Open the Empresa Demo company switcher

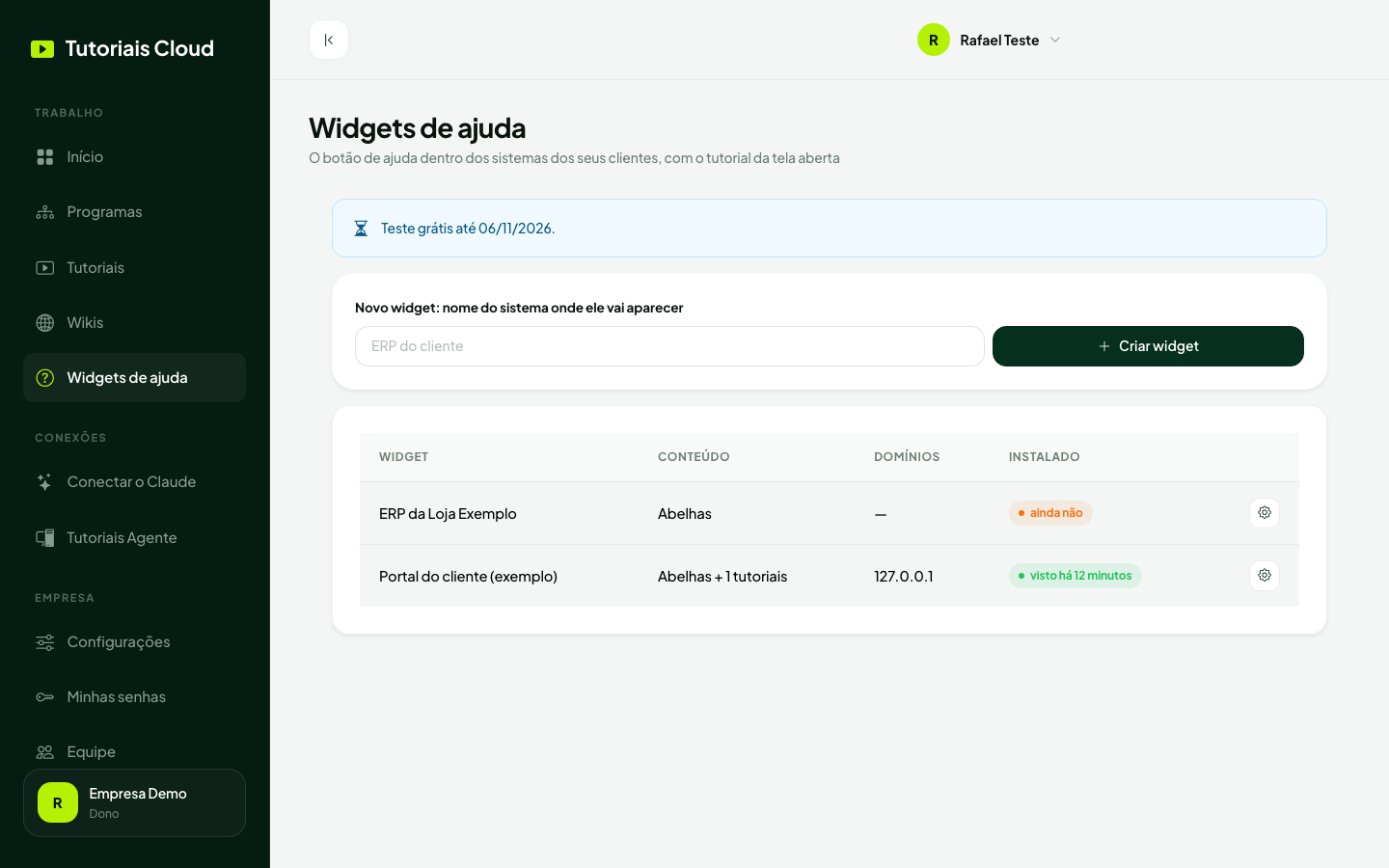[134, 802]
